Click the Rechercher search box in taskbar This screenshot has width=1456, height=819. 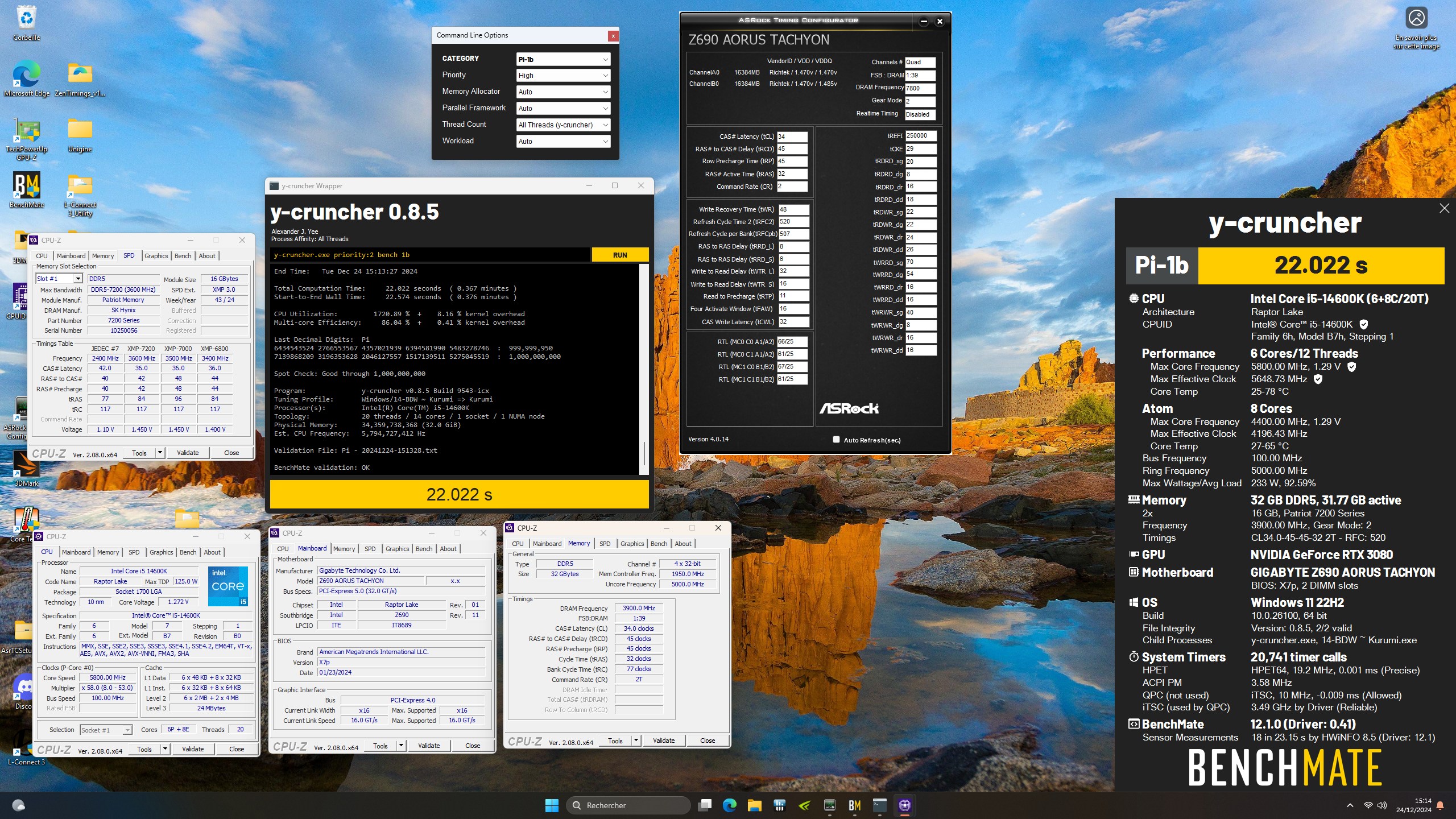coord(628,805)
